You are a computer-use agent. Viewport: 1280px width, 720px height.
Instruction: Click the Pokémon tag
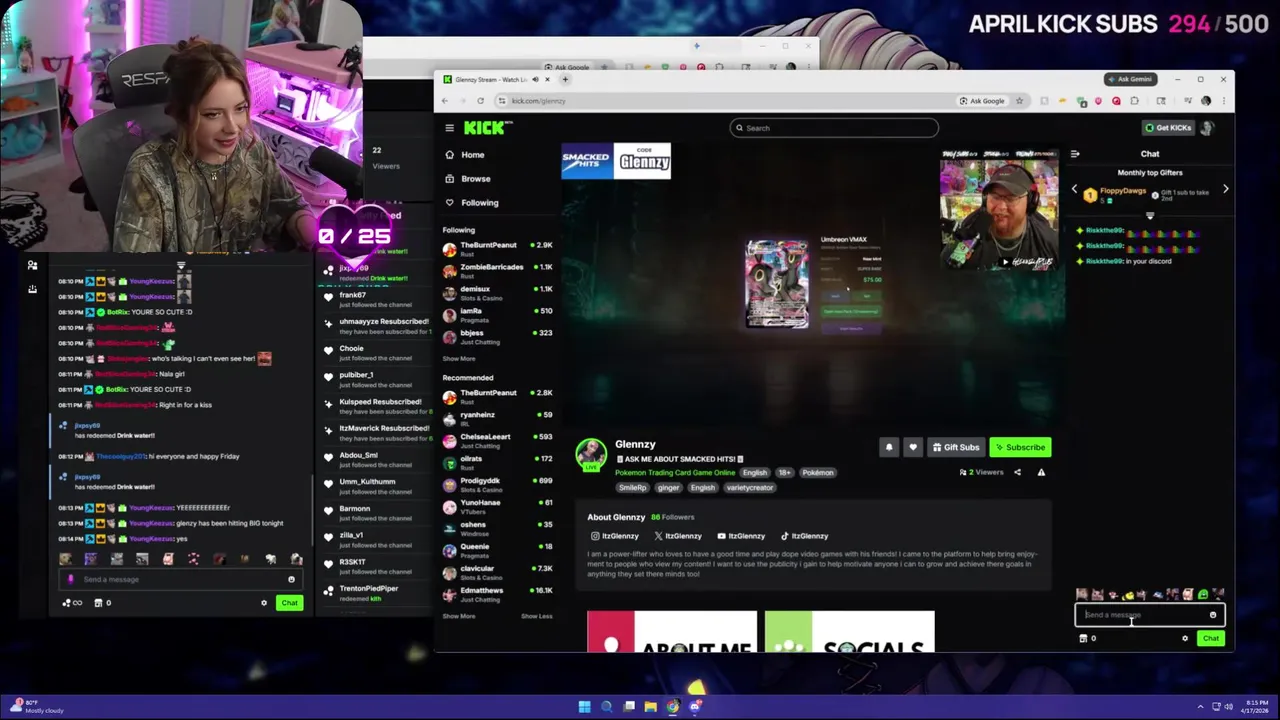click(817, 472)
